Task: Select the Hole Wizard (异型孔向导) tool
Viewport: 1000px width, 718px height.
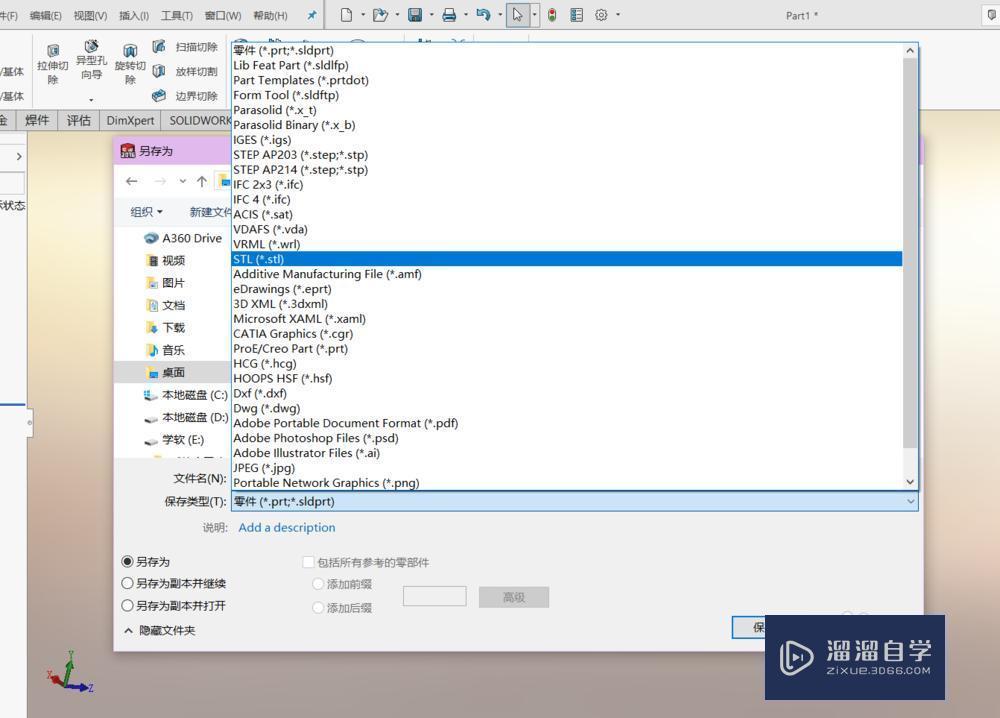Action: 91,60
